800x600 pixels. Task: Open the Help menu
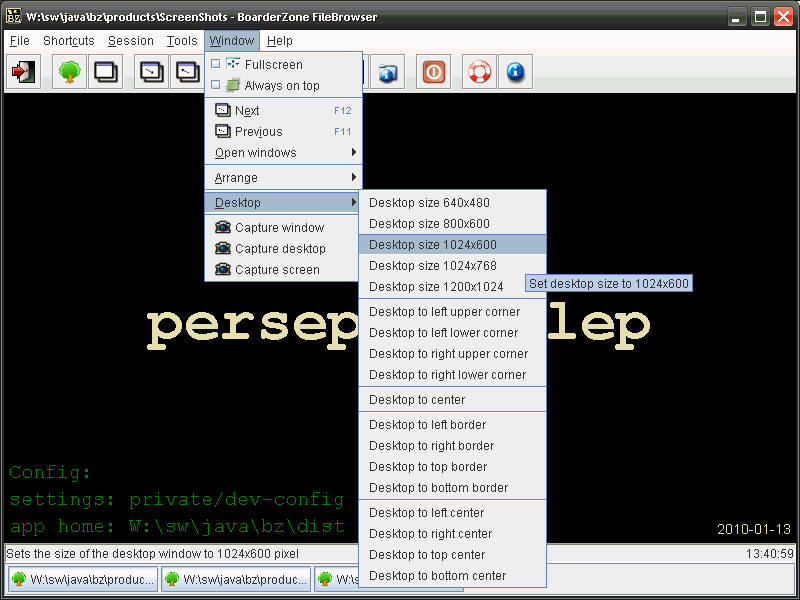click(280, 41)
